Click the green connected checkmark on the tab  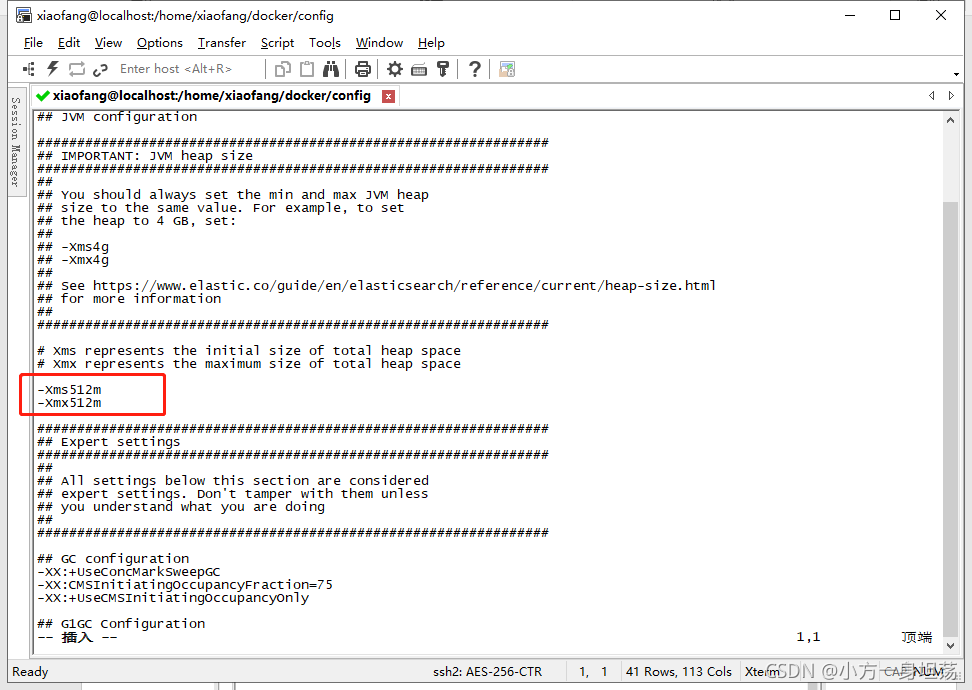(x=43, y=96)
